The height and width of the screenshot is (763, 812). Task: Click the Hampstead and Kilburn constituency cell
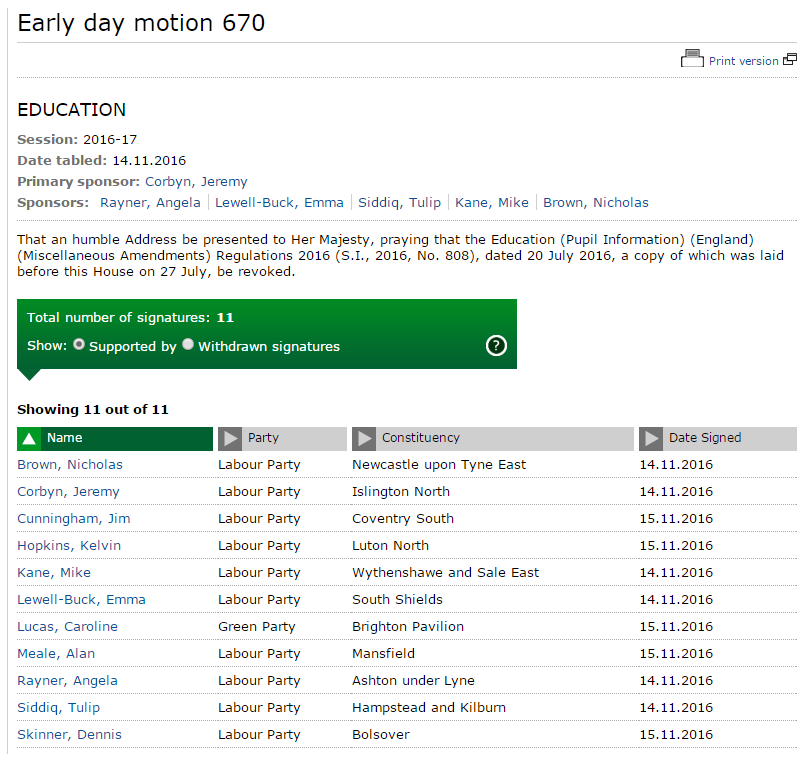point(429,708)
